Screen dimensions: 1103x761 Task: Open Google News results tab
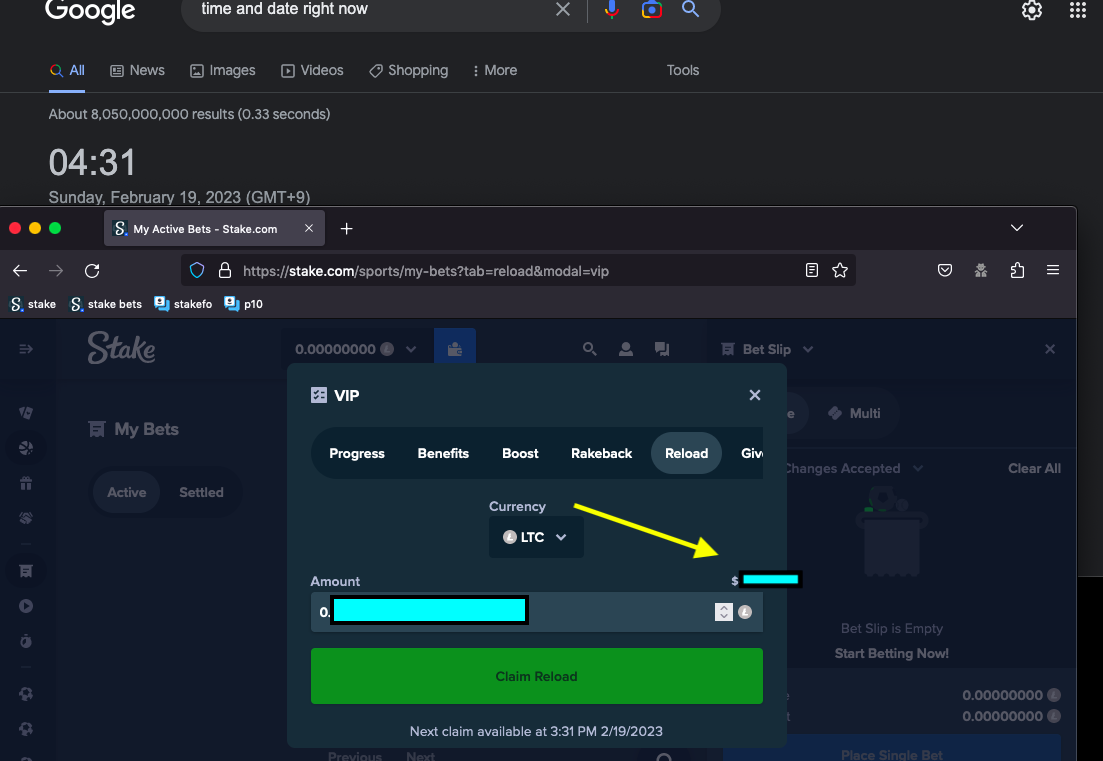coord(137,70)
